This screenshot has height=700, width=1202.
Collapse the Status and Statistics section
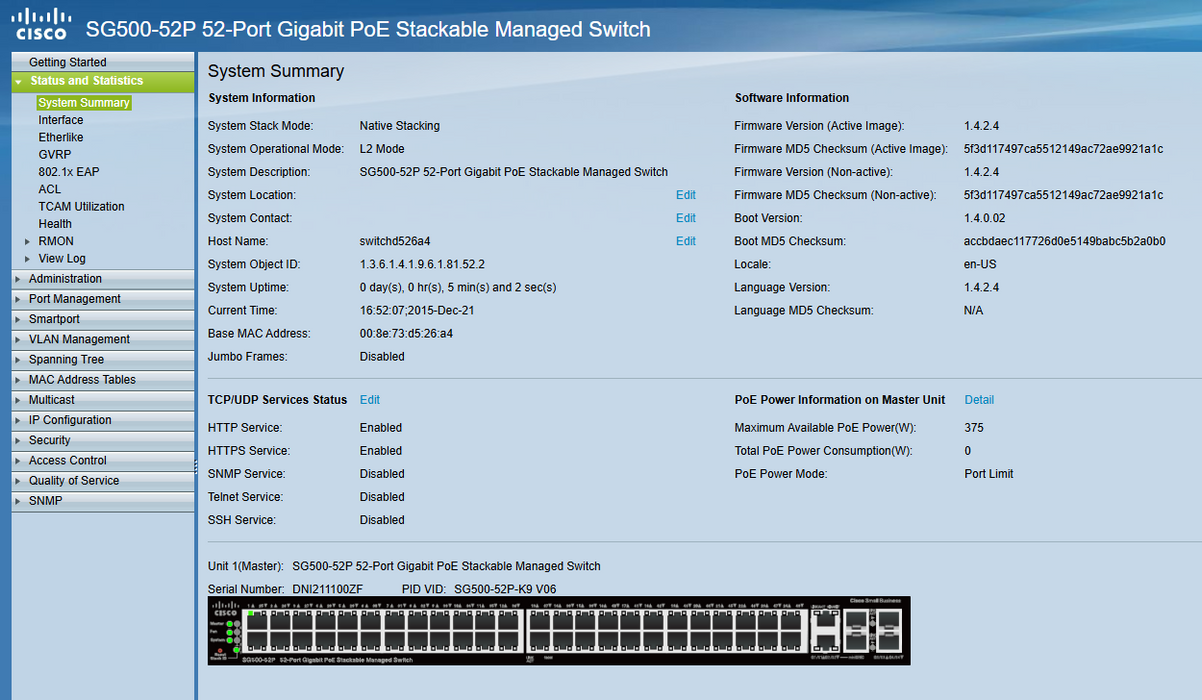tap(73, 81)
